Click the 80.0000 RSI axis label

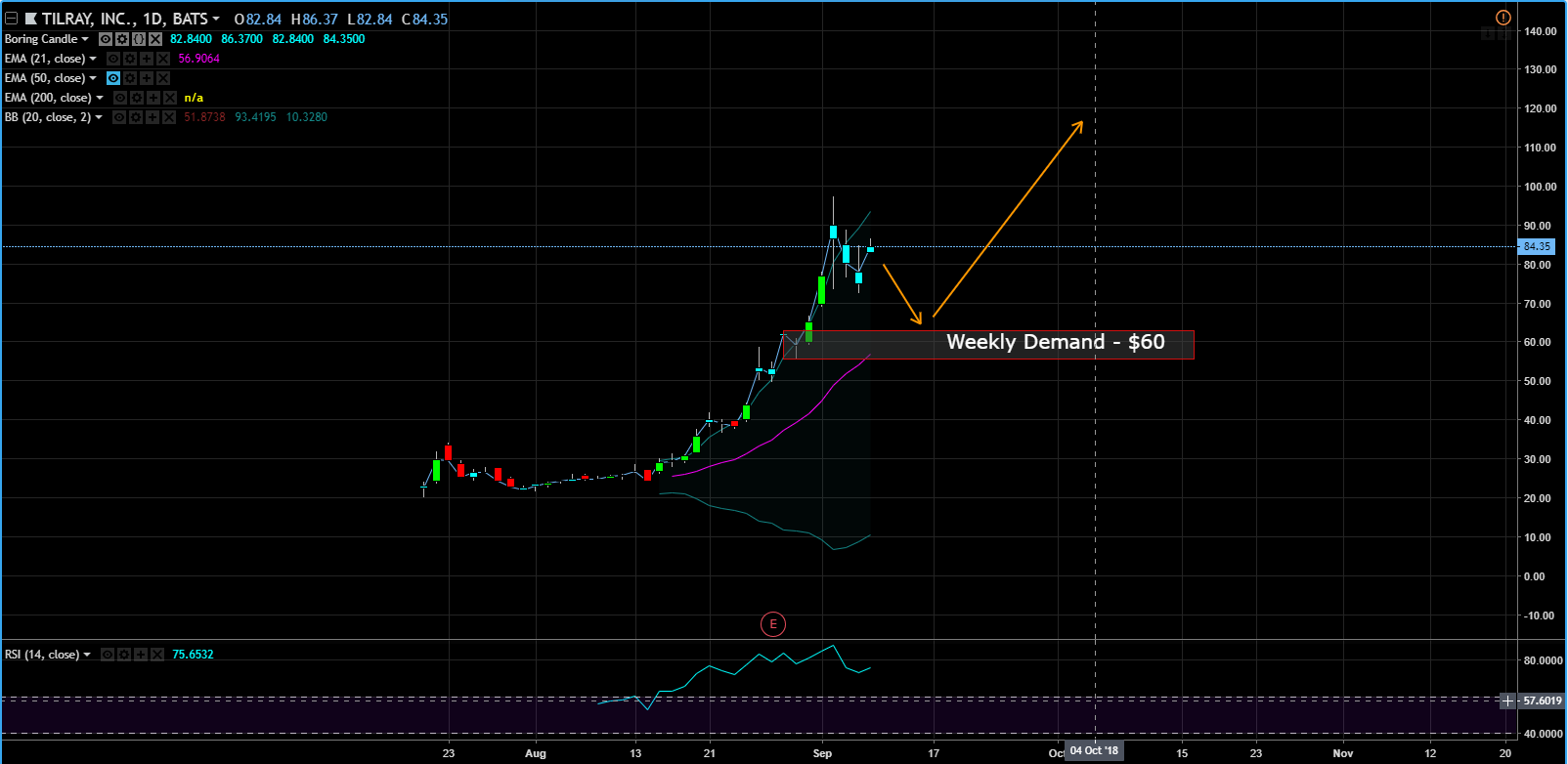pyautogui.click(x=1543, y=660)
